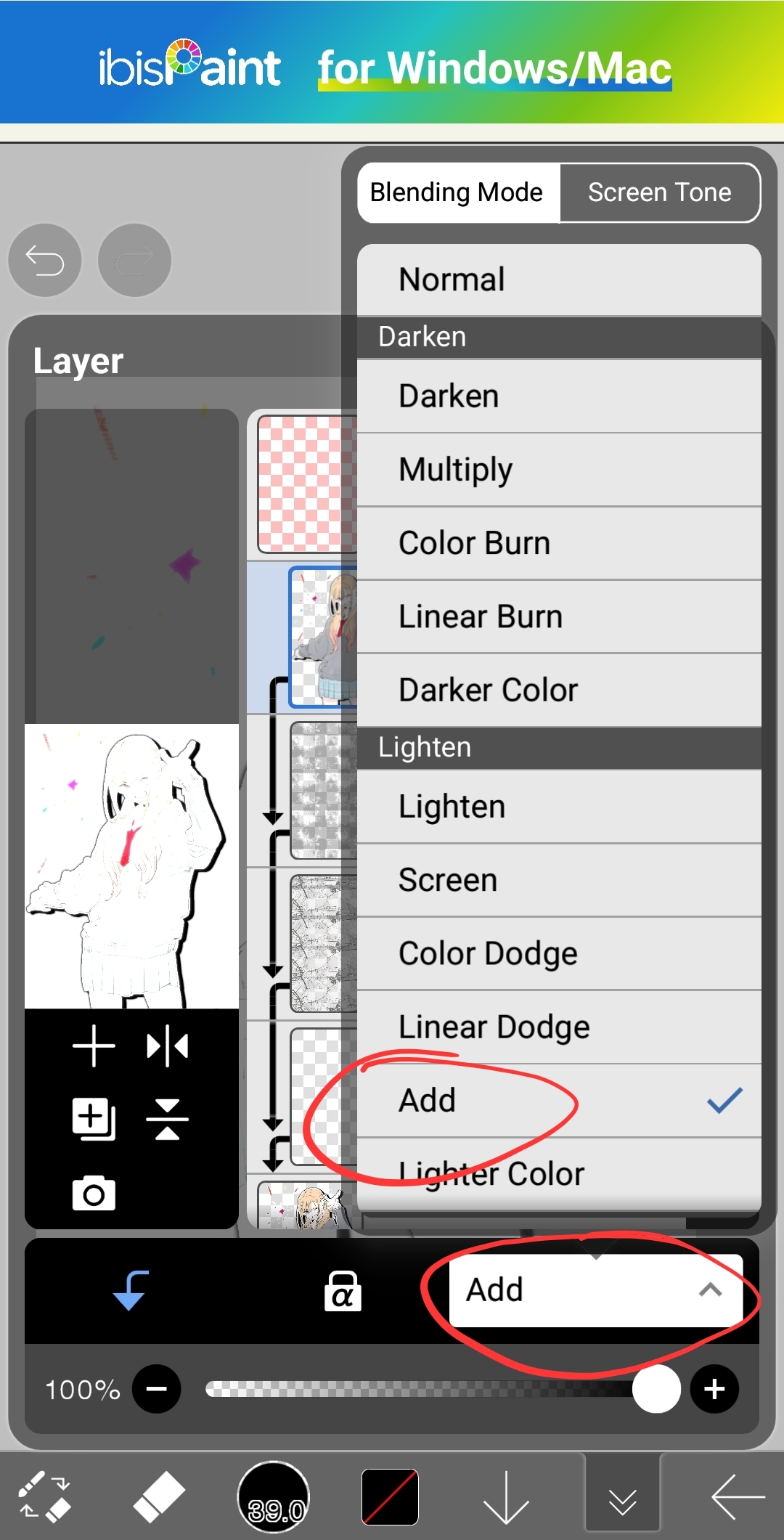The width and height of the screenshot is (784, 1540).
Task: Swap between brush and eraser
Action: pyautogui.click(x=44, y=1496)
